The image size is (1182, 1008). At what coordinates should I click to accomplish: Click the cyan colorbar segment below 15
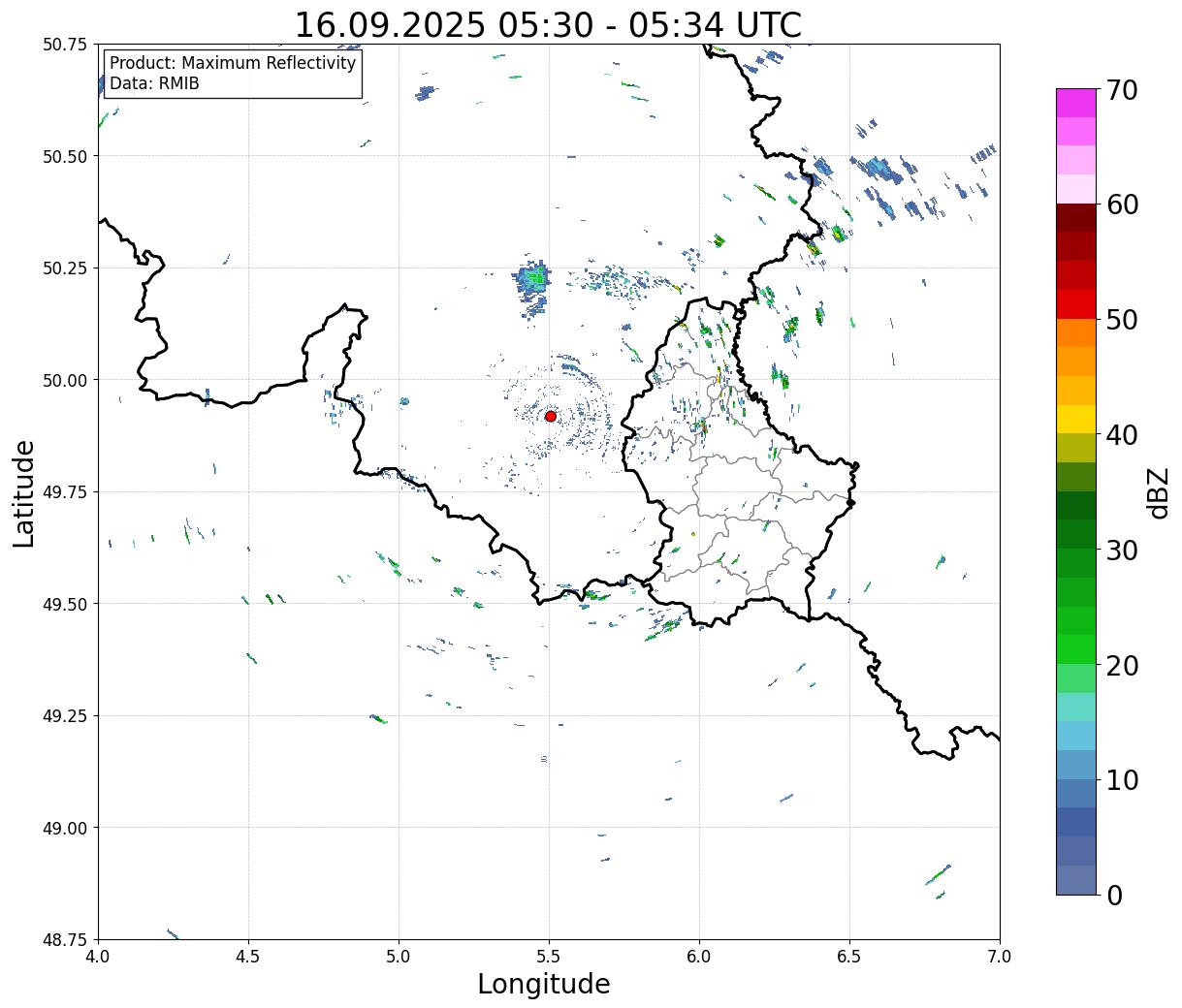[x=1076, y=736]
